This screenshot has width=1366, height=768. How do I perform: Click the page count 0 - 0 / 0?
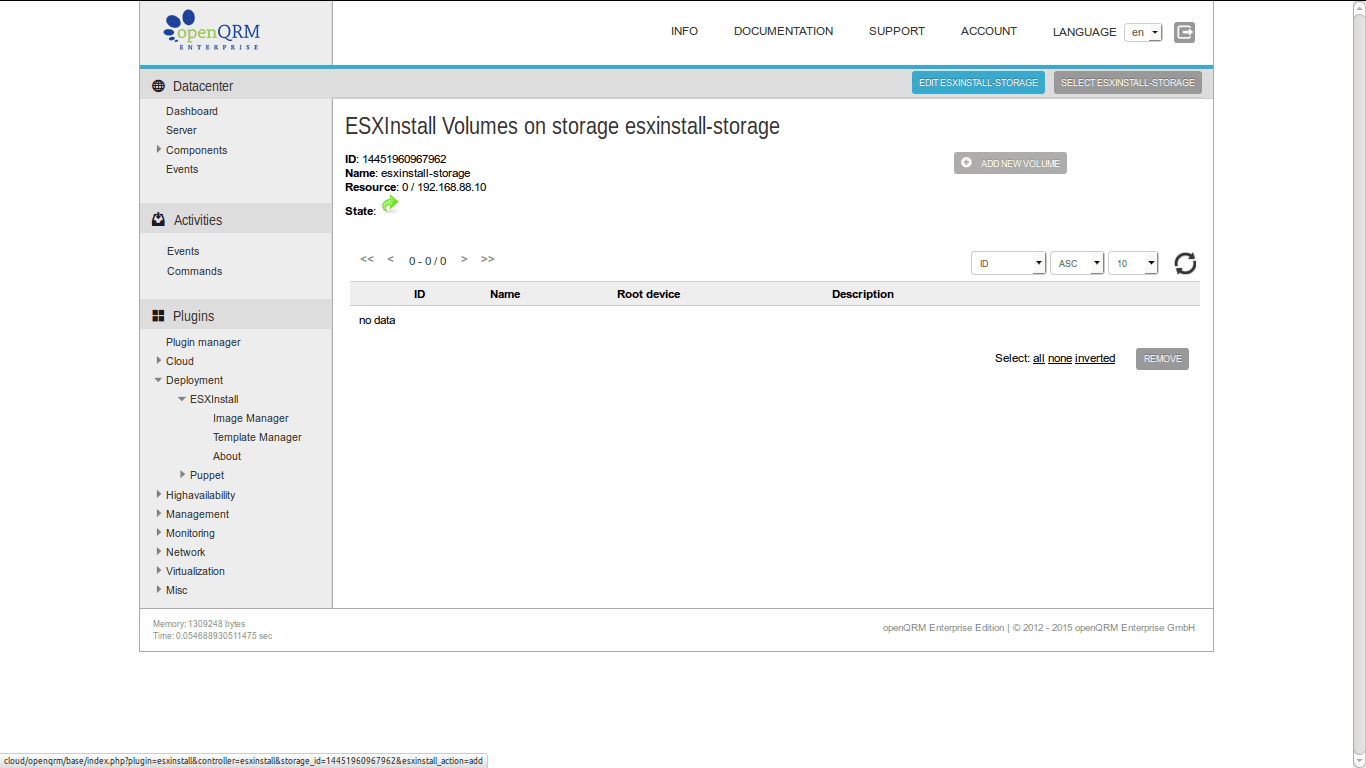[427, 261]
